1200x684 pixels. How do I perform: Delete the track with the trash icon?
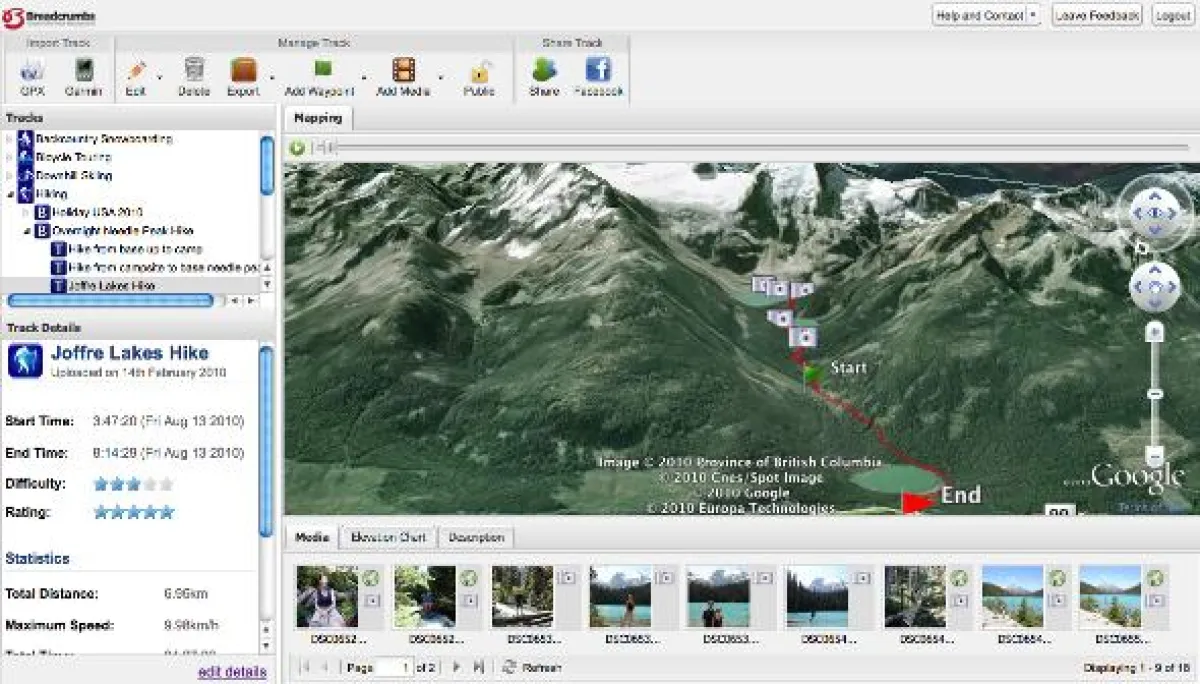click(x=194, y=69)
